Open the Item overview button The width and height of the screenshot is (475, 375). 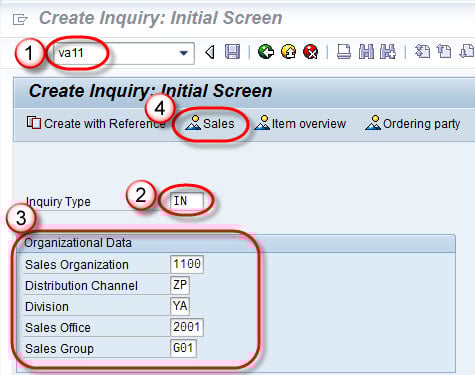[300, 124]
